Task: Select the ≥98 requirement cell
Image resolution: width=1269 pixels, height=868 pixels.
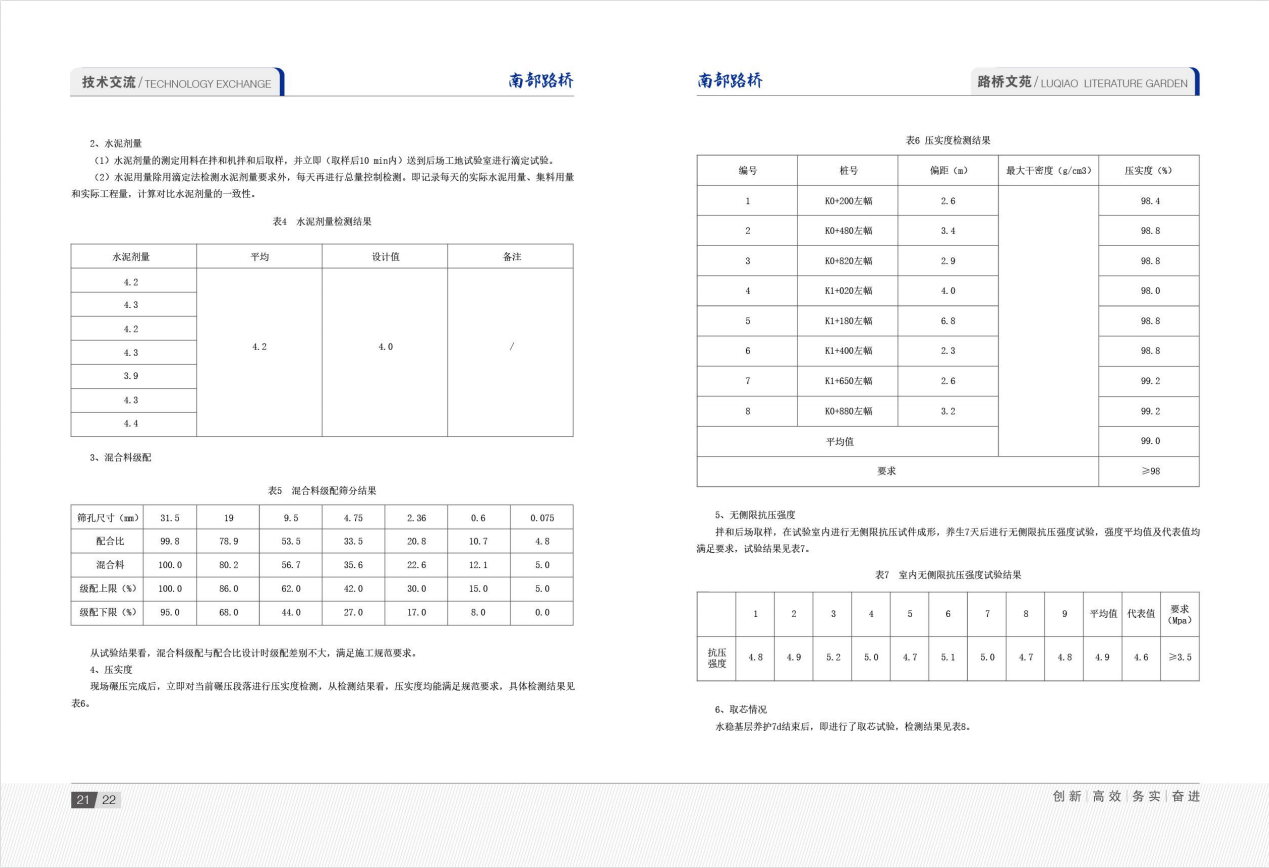Action: (1149, 471)
